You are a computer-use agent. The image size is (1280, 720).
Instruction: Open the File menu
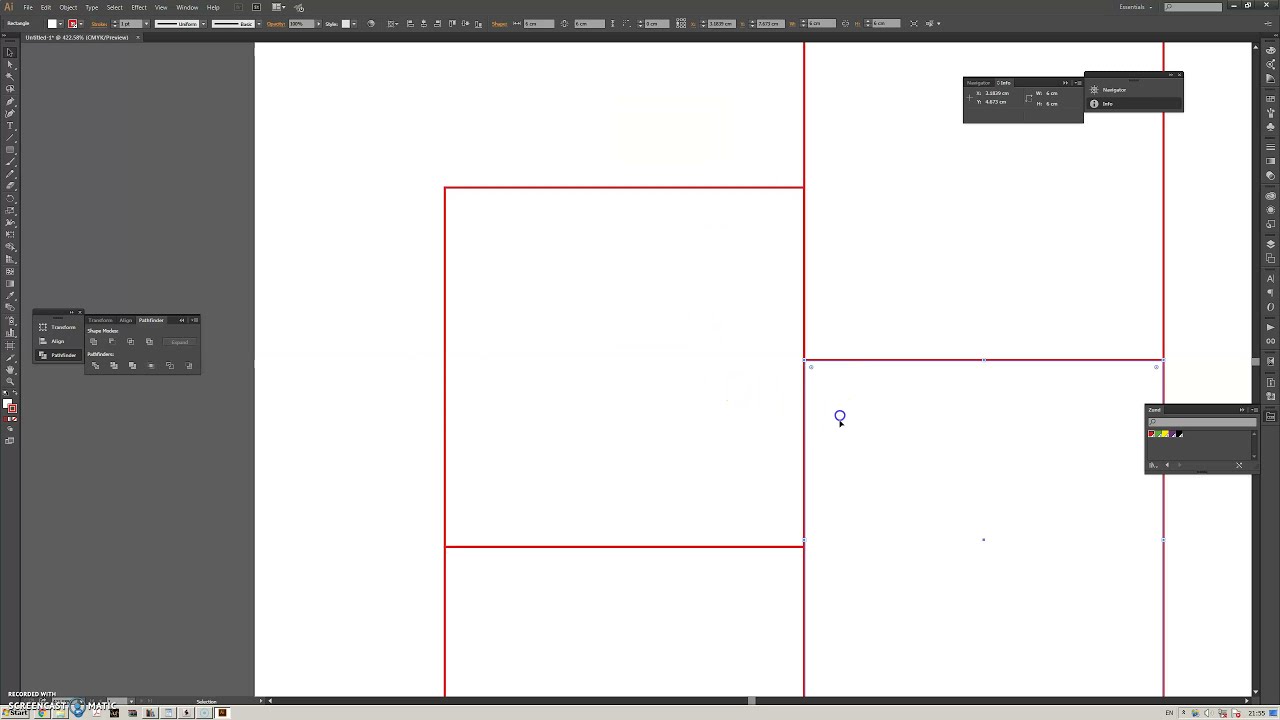28,7
